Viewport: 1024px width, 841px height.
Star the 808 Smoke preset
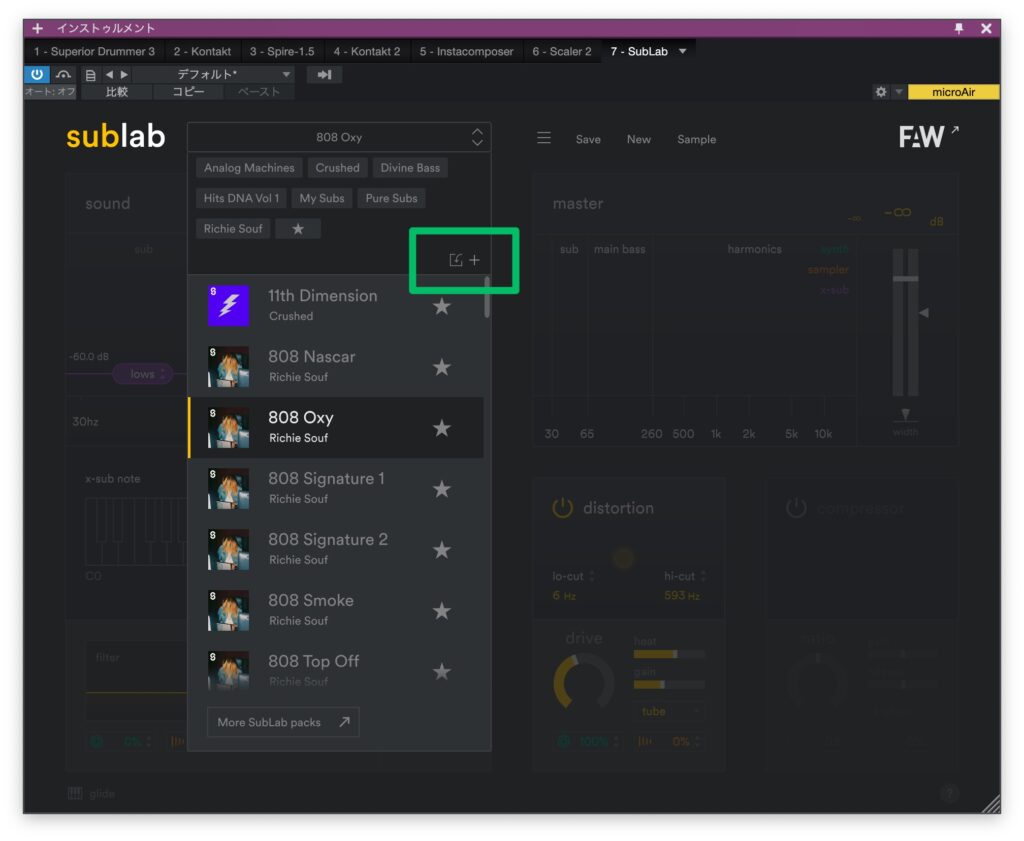[x=441, y=611]
